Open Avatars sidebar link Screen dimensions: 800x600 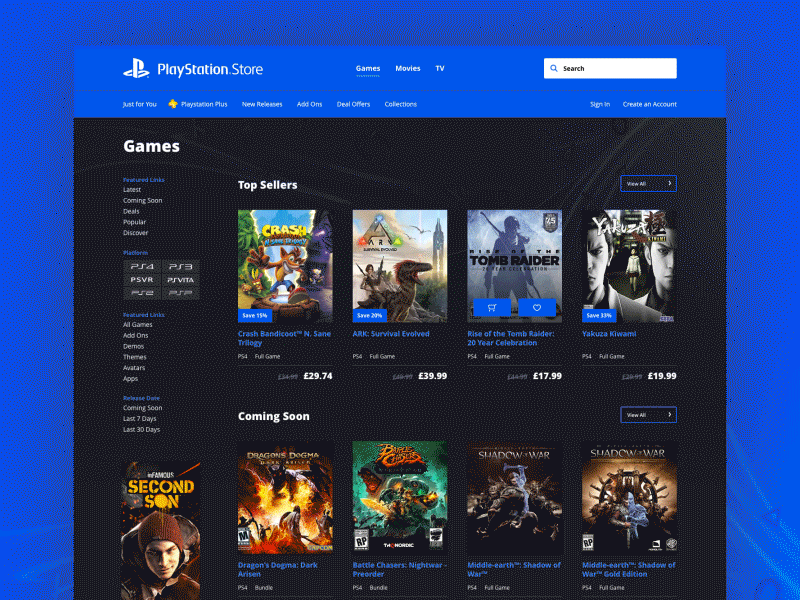(134, 367)
